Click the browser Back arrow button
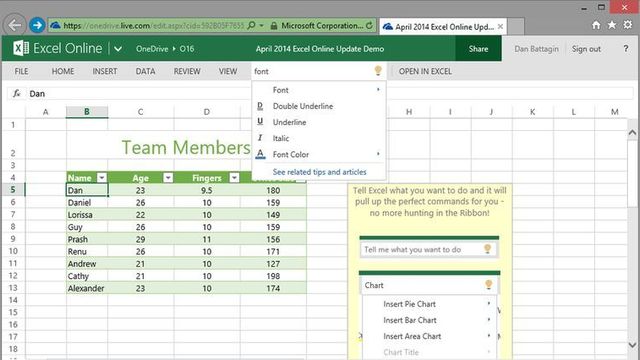Screen dimensions: 640x360 [15, 25]
